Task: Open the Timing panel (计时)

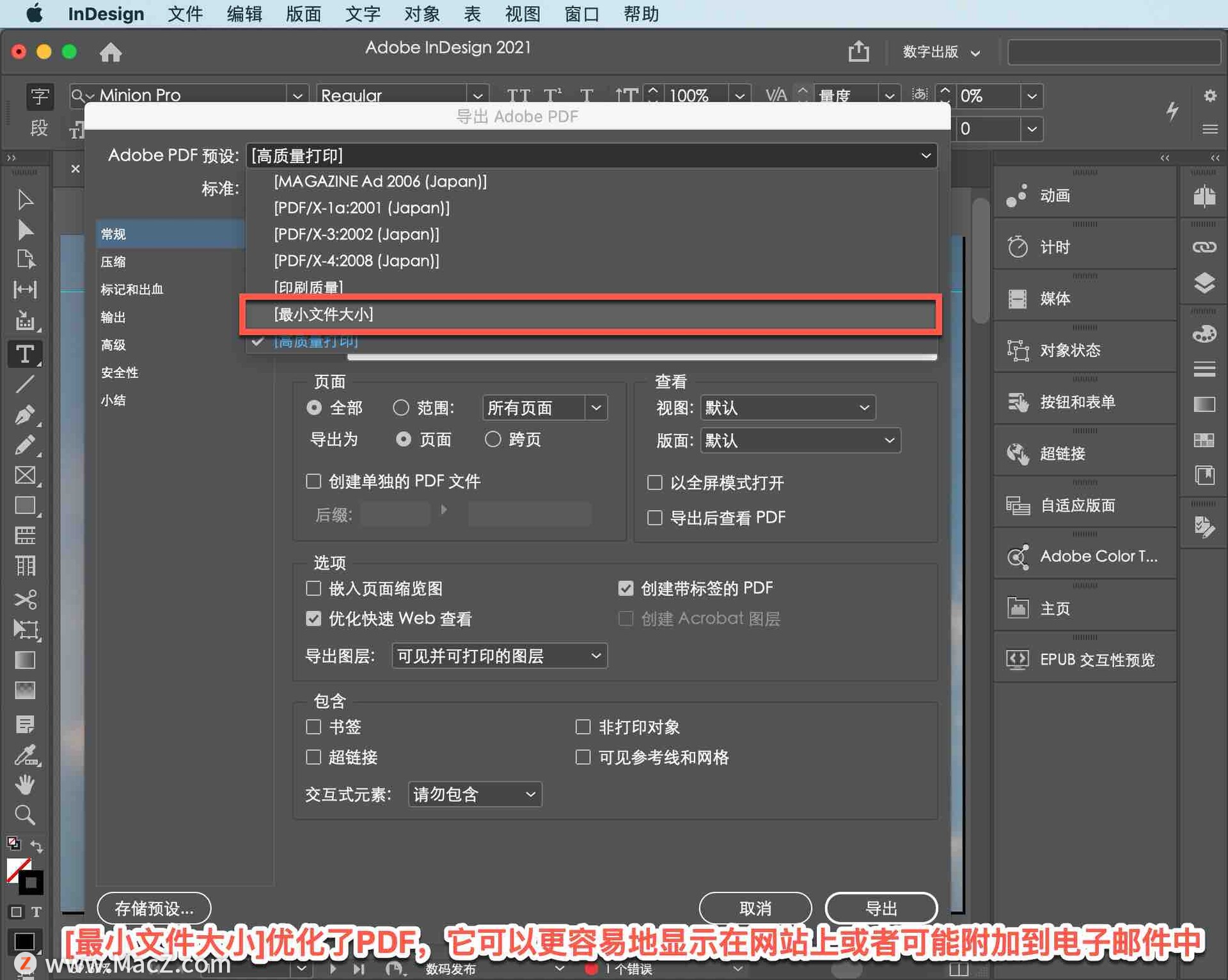Action: 1085,247
